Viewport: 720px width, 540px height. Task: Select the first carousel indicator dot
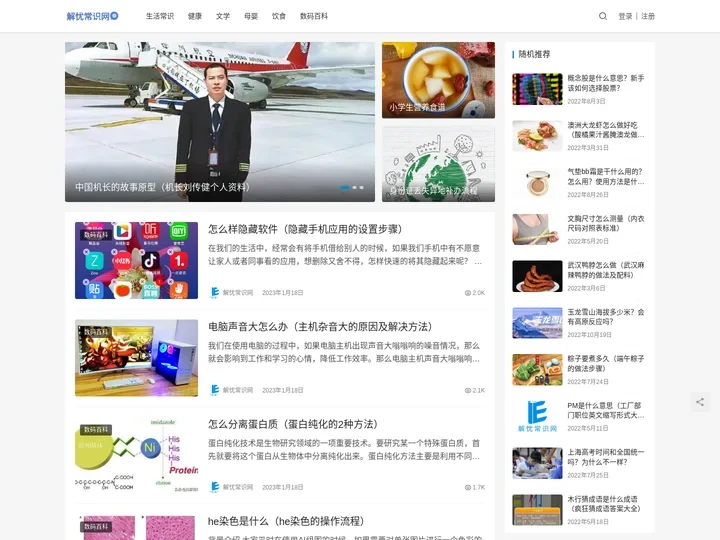(x=344, y=187)
